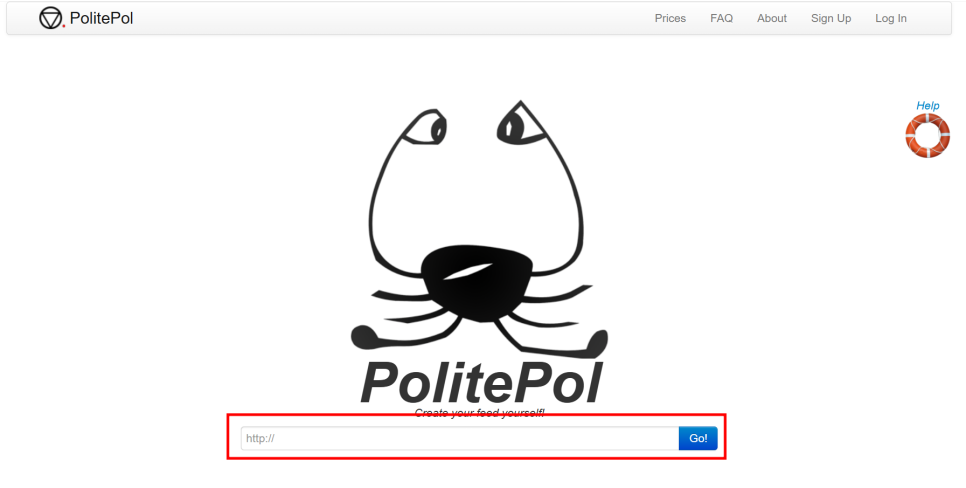Open the Help text link

(x=928, y=106)
